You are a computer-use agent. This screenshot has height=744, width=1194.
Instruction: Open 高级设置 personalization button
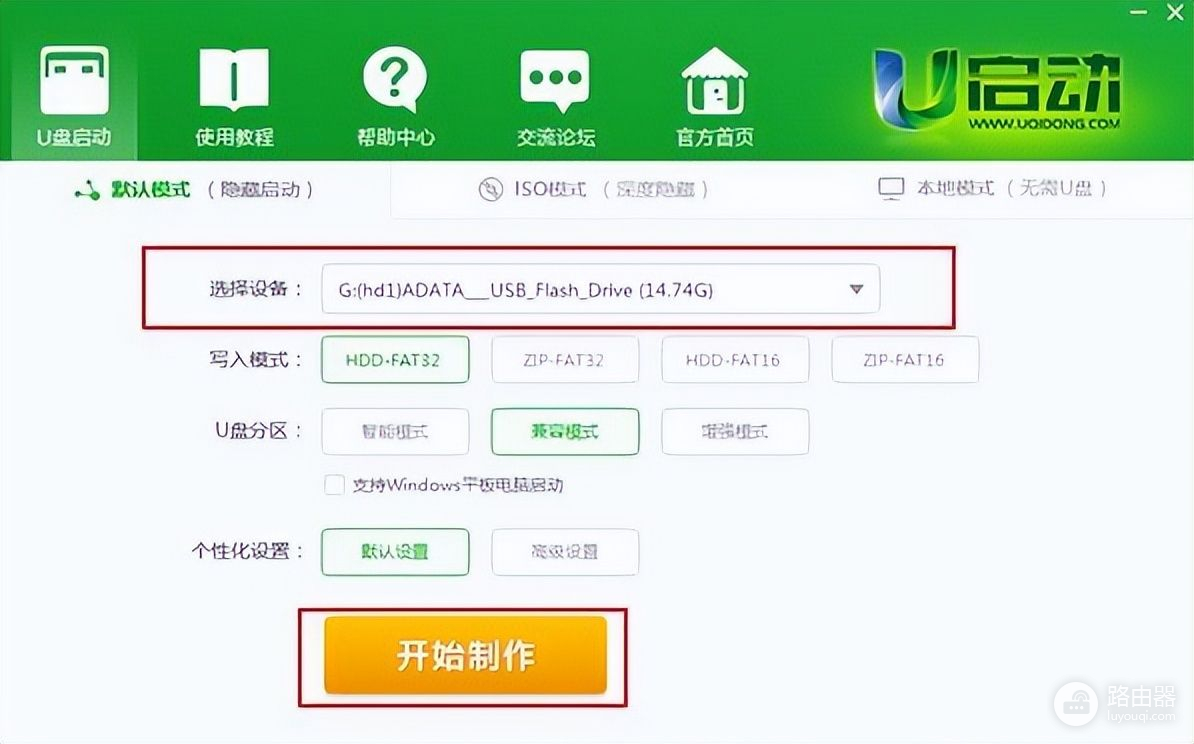pos(565,551)
